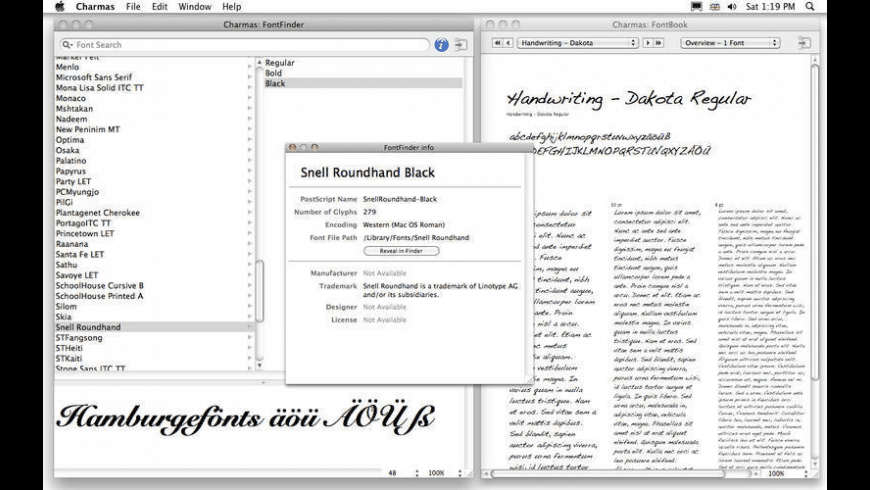Click the SnellRoundhand-Black PostScript name
The image size is (870, 490).
click(x=400, y=199)
